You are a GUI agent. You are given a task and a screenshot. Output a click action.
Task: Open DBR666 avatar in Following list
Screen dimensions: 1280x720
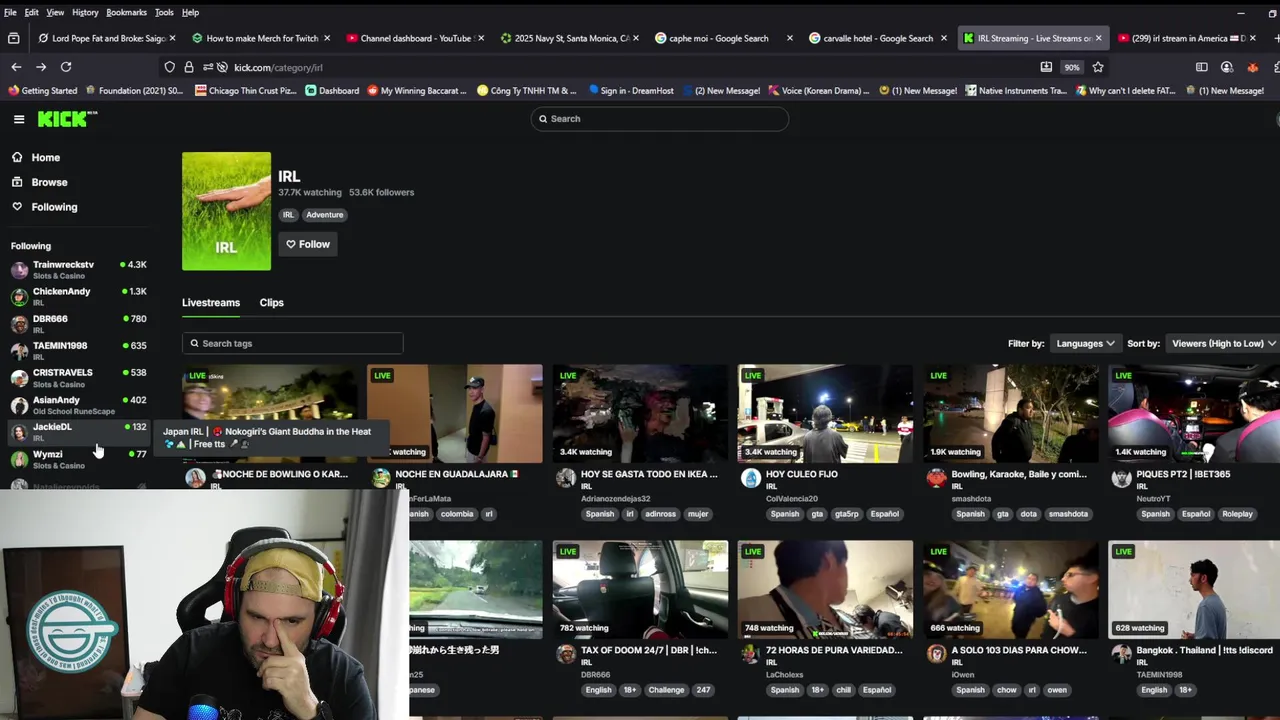coord(19,324)
